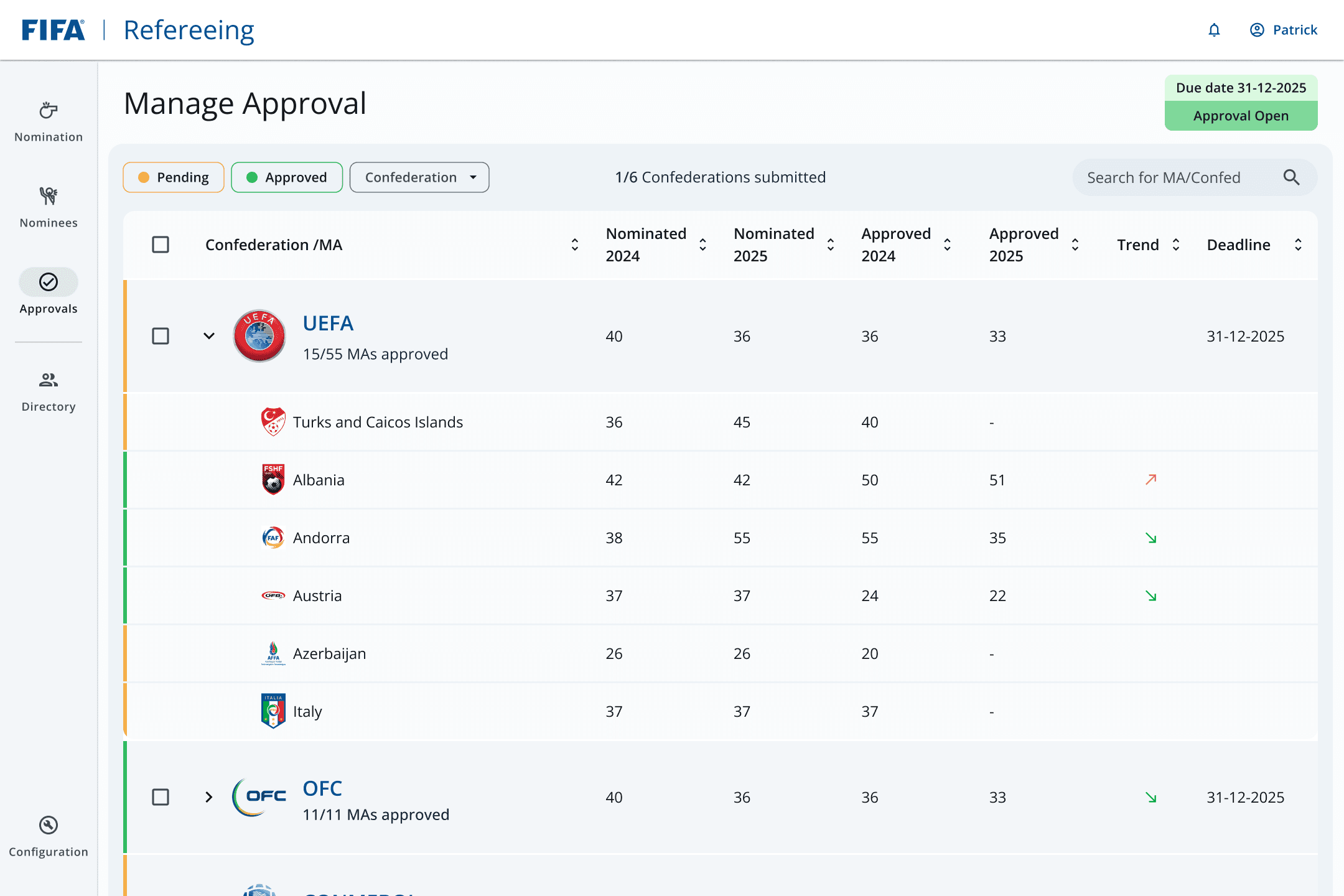Select the Italy row name
1344x896 pixels.
(307, 712)
